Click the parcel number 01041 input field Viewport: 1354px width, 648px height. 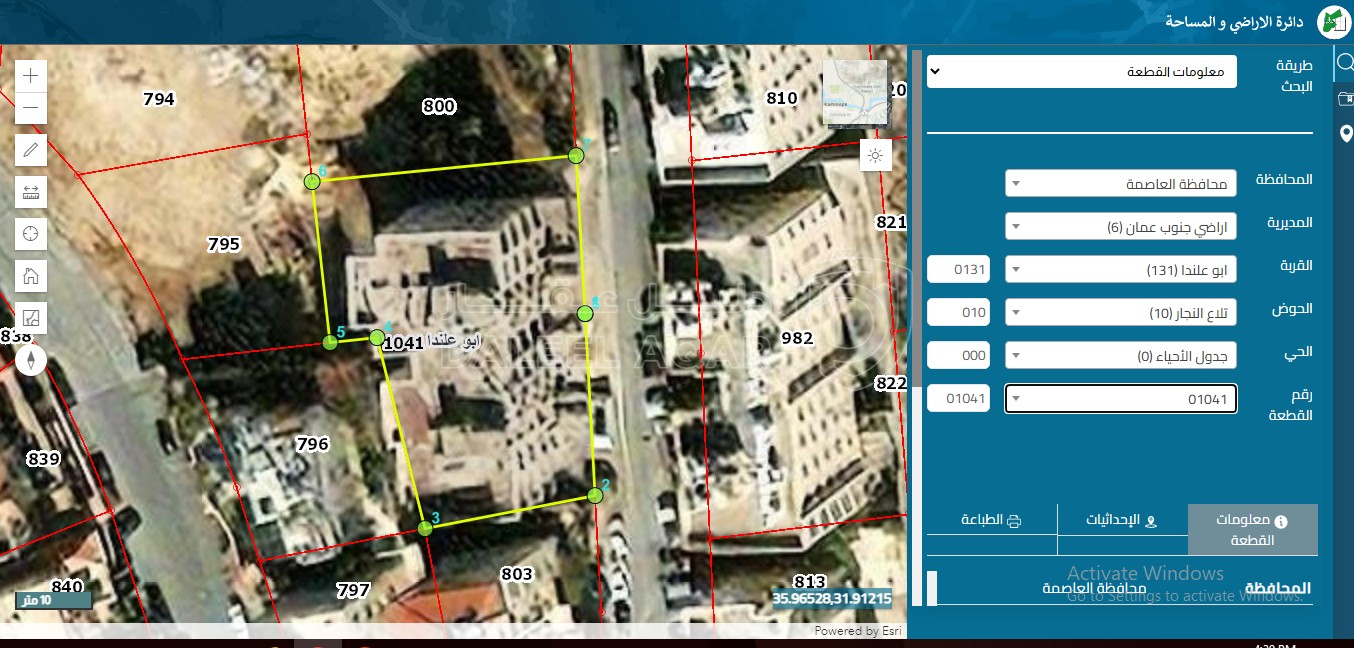point(958,399)
